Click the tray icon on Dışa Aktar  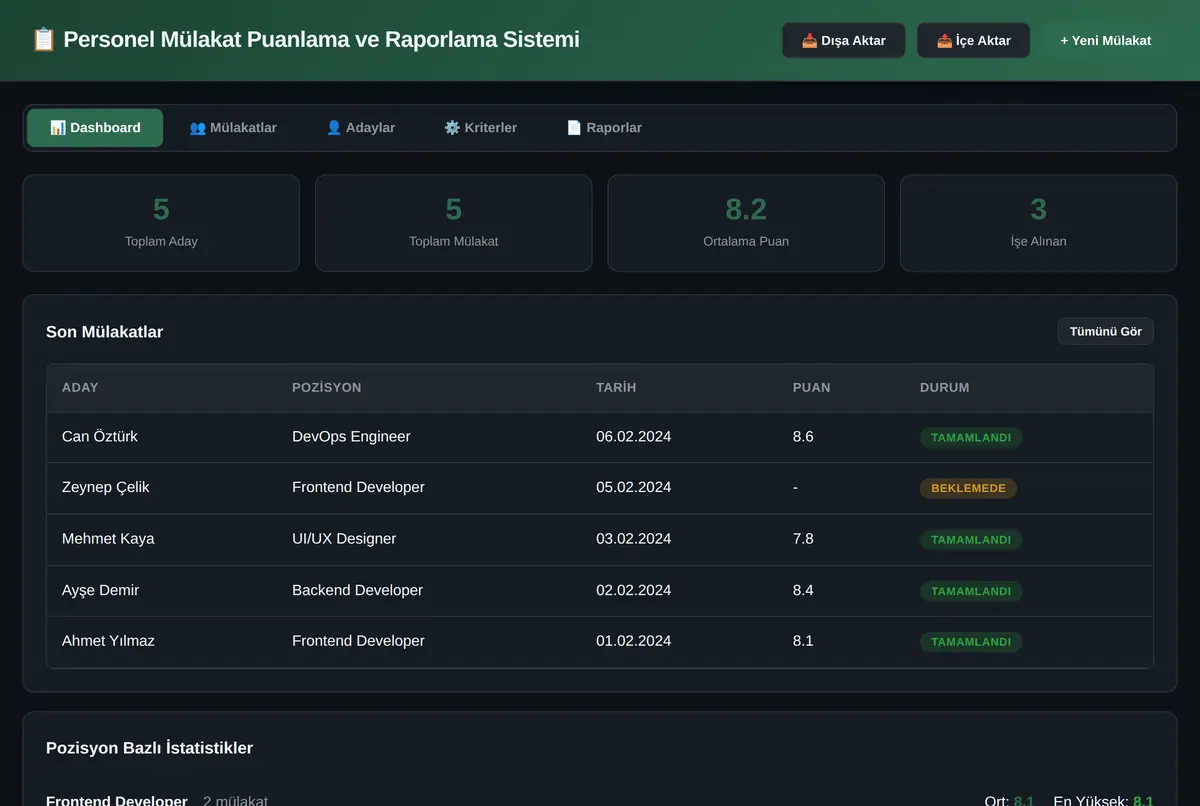(810, 41)
